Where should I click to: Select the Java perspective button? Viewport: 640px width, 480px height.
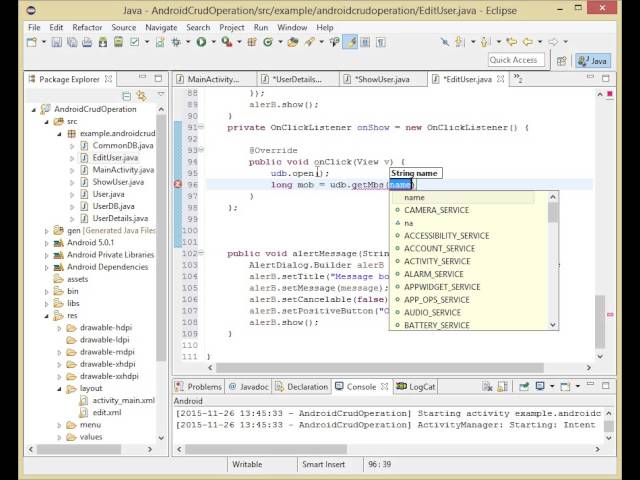(593, 61)
